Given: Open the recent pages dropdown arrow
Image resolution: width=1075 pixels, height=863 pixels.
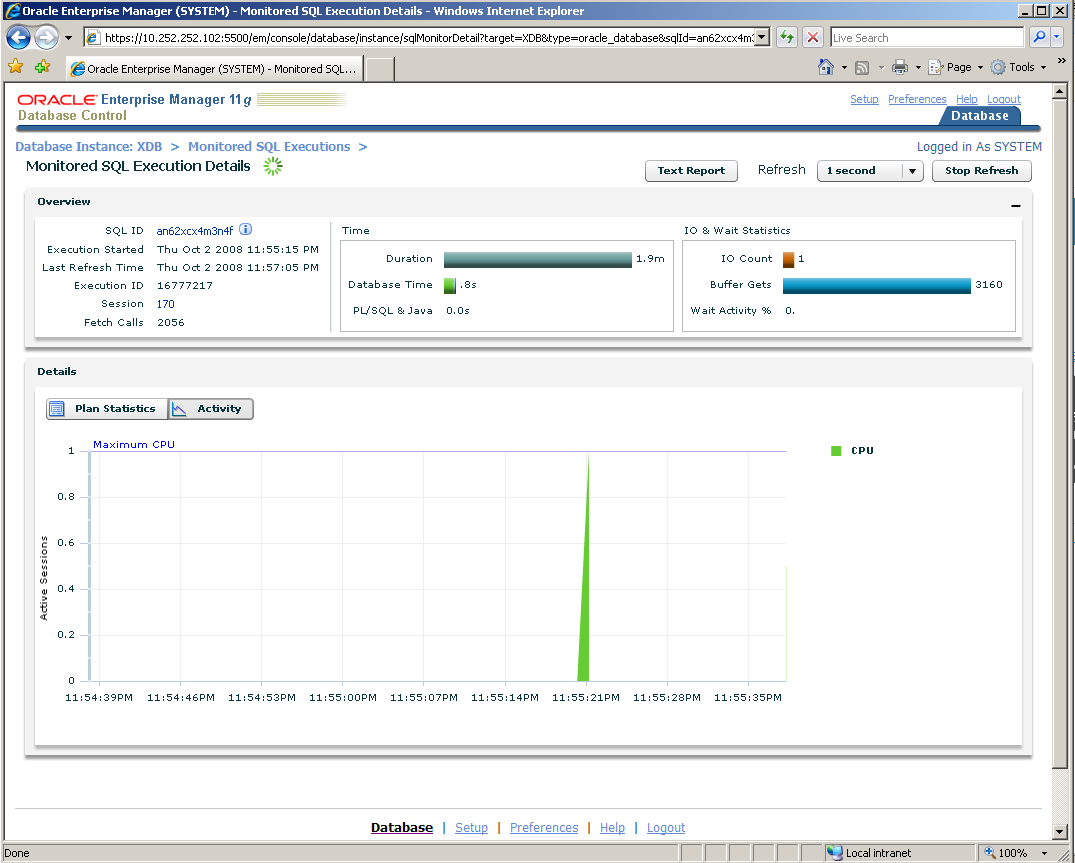Looking at the screenshot, I should click(x=68, y=38).
